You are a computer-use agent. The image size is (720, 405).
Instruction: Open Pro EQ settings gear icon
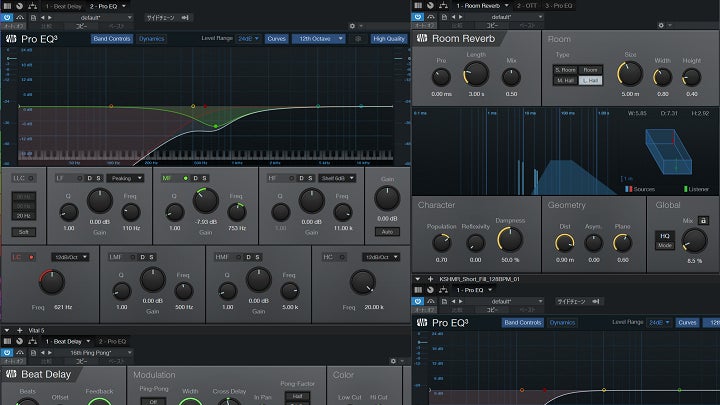point(357,39)
